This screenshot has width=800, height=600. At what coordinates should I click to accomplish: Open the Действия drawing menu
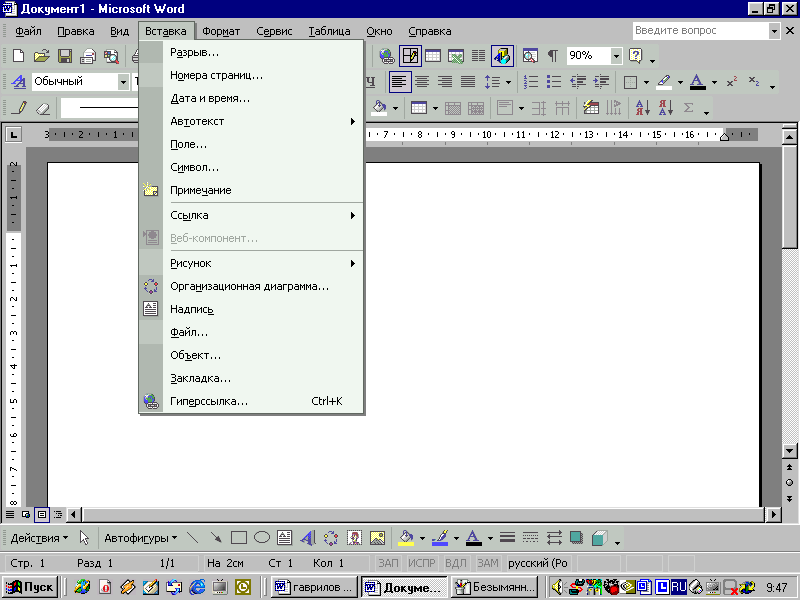(39, 538)
